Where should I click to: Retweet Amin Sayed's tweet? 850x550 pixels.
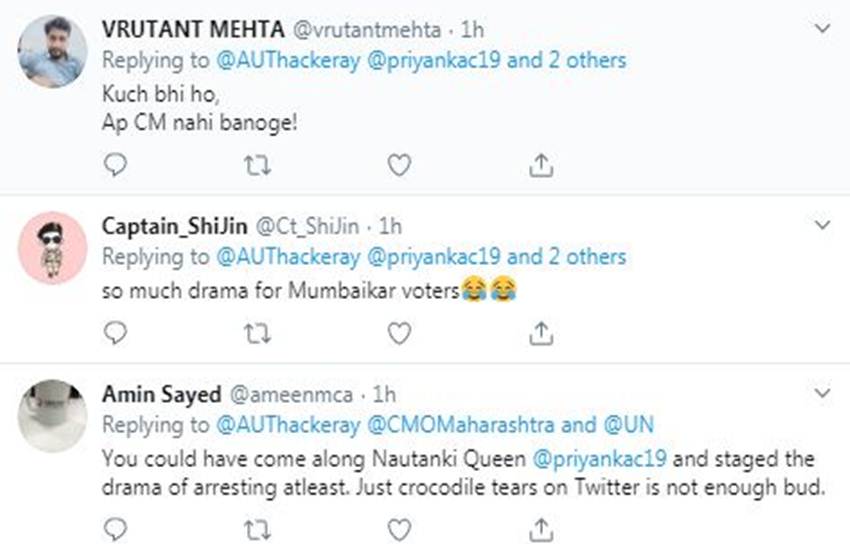tap(258, 527)
